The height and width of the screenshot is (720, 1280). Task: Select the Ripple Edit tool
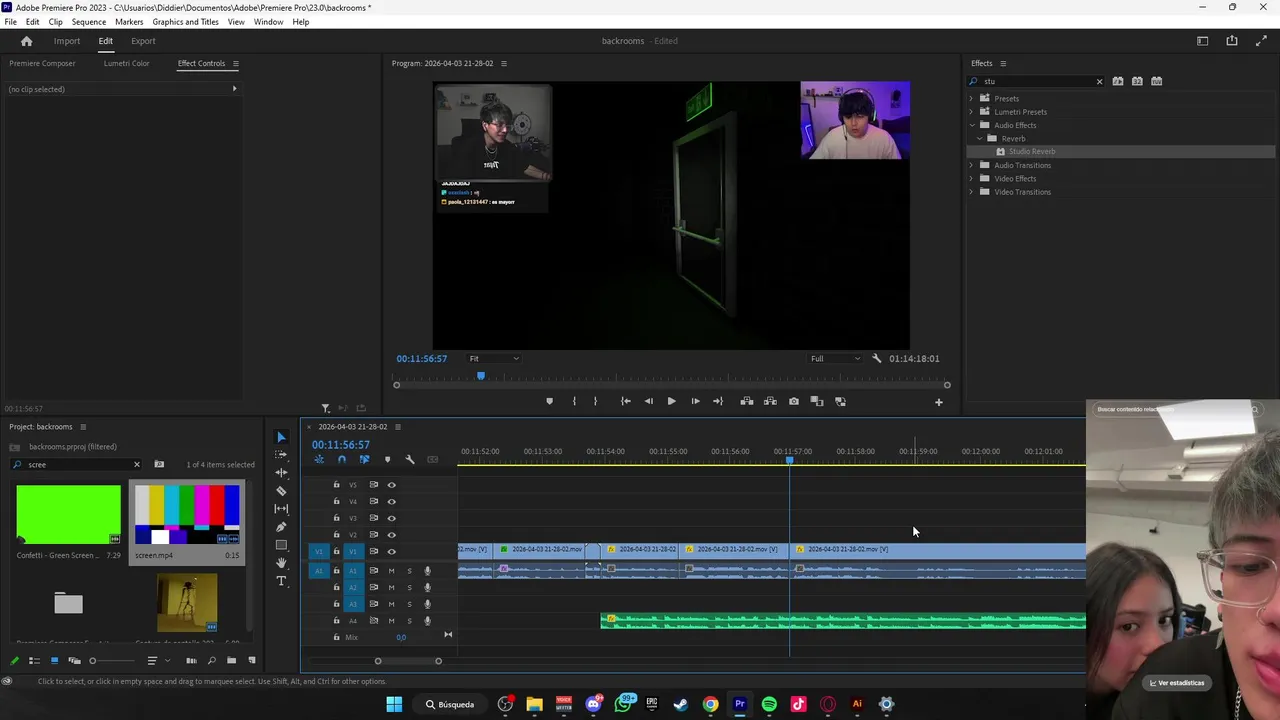pyautogui.click(x=281, y=473)
